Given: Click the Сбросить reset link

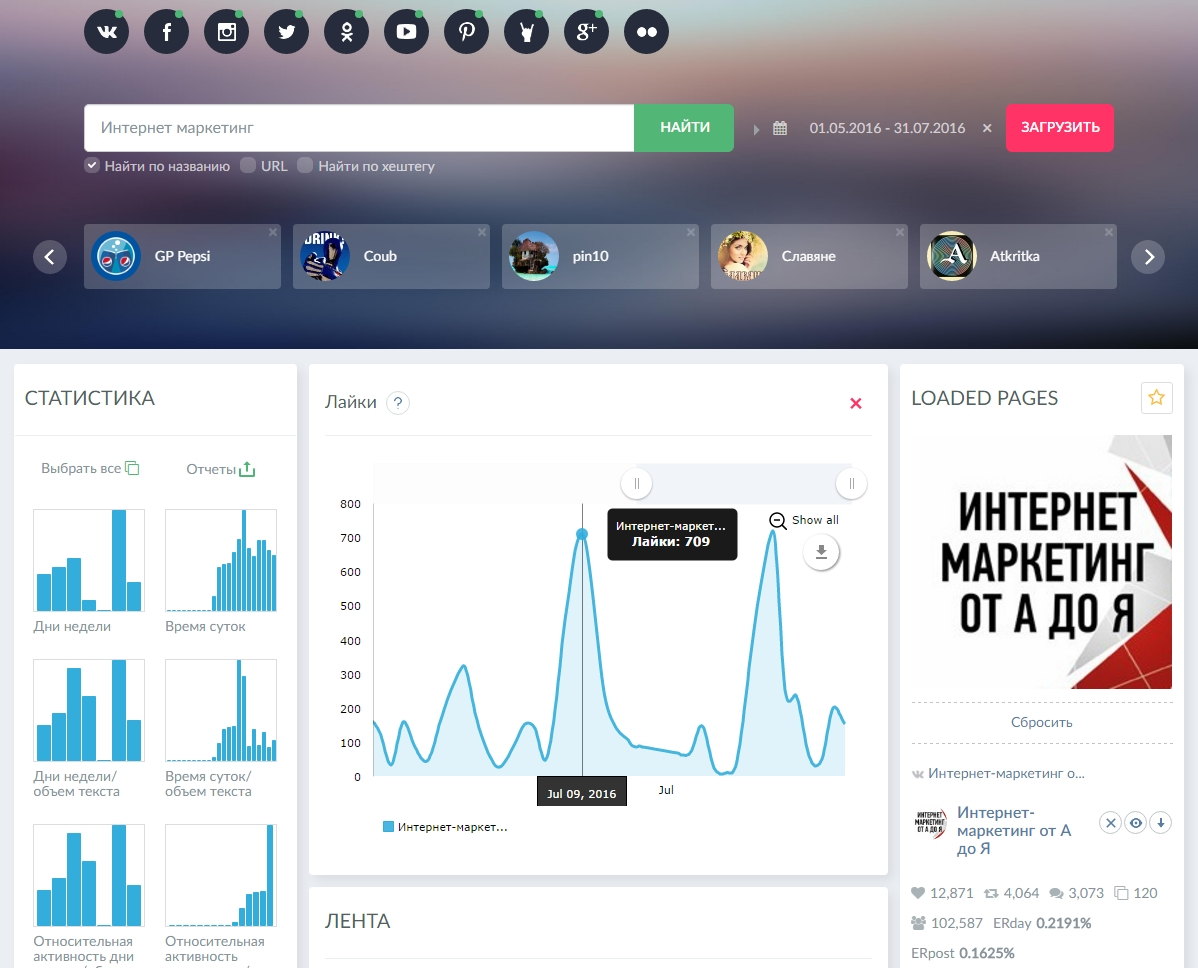Looking at the screenshot, I should point(1041,722).
